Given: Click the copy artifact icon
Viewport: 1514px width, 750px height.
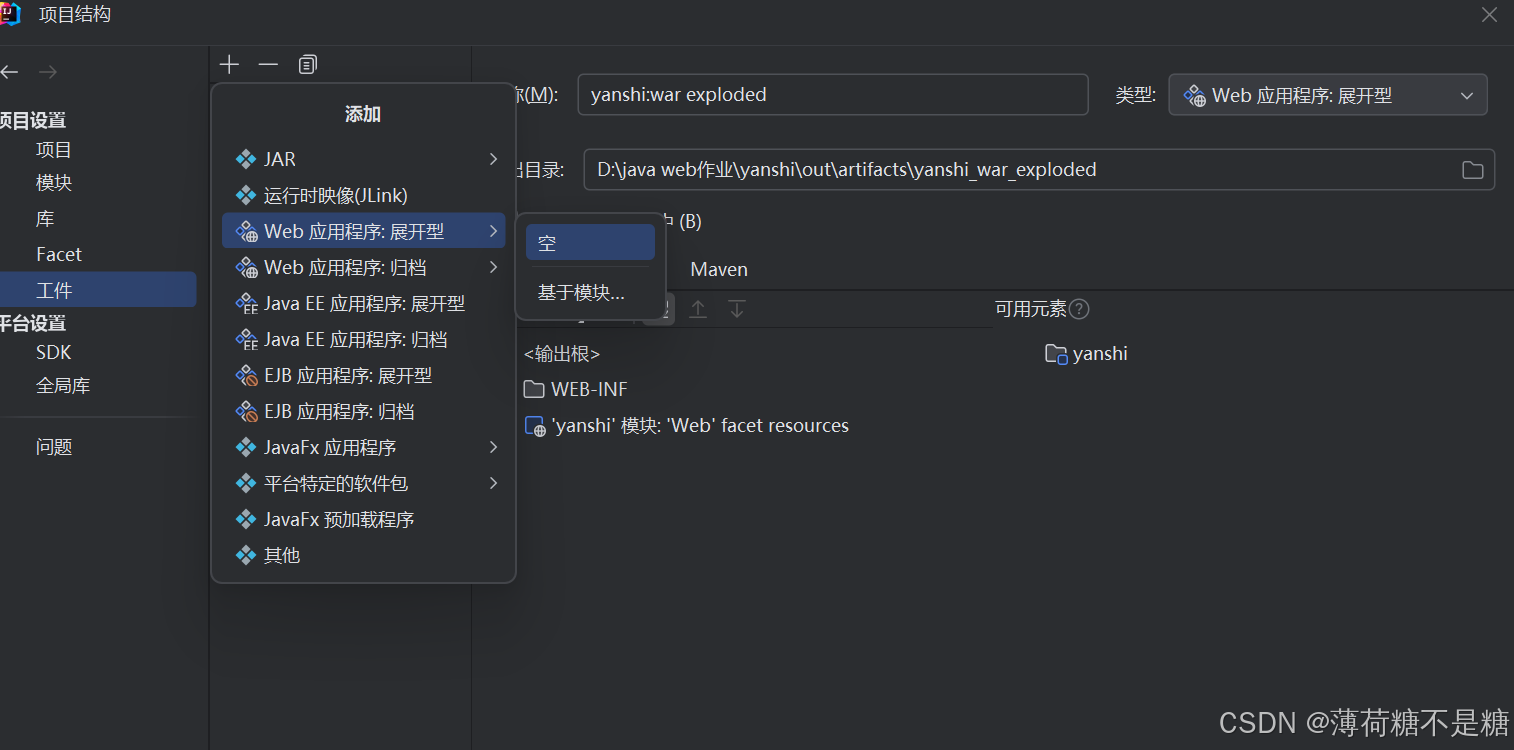Looking at the screenshot, I should [307, 65].
